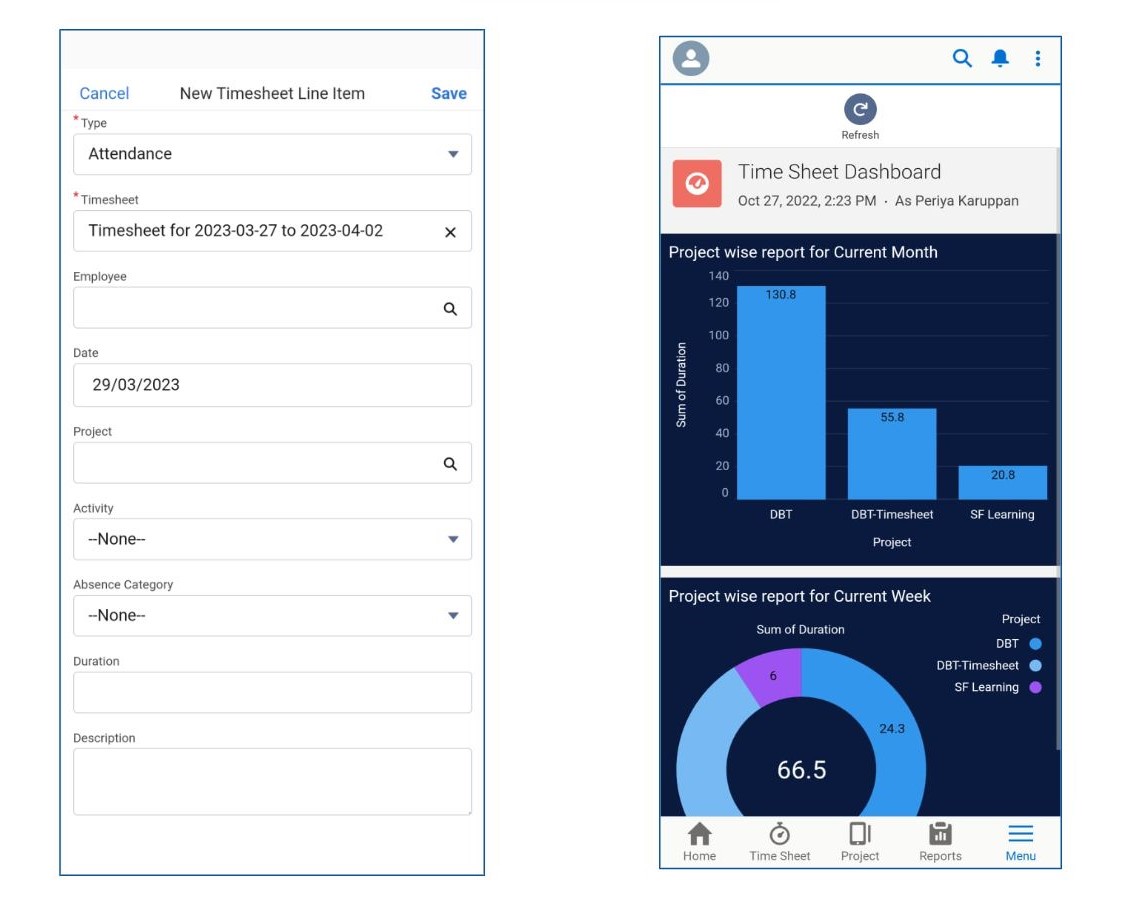Search projects using the Project lookup icon
This screenshot has height=900, width=1122.
[450, 464]
